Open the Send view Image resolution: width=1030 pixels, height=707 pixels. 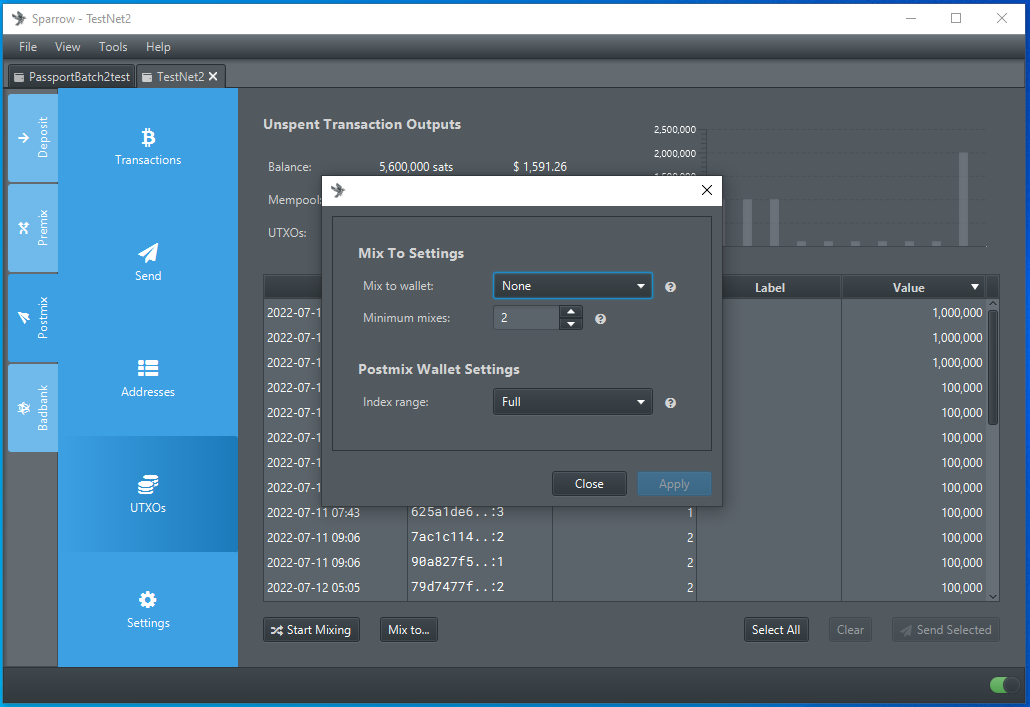pyautogui.click(x=148, y=262)
